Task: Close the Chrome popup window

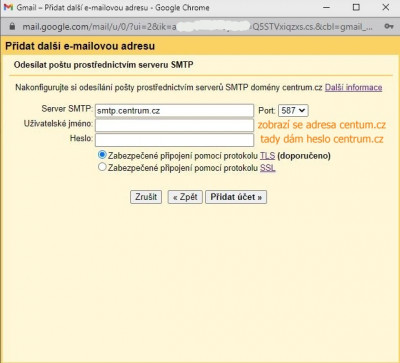Action: tap(386, 7)
